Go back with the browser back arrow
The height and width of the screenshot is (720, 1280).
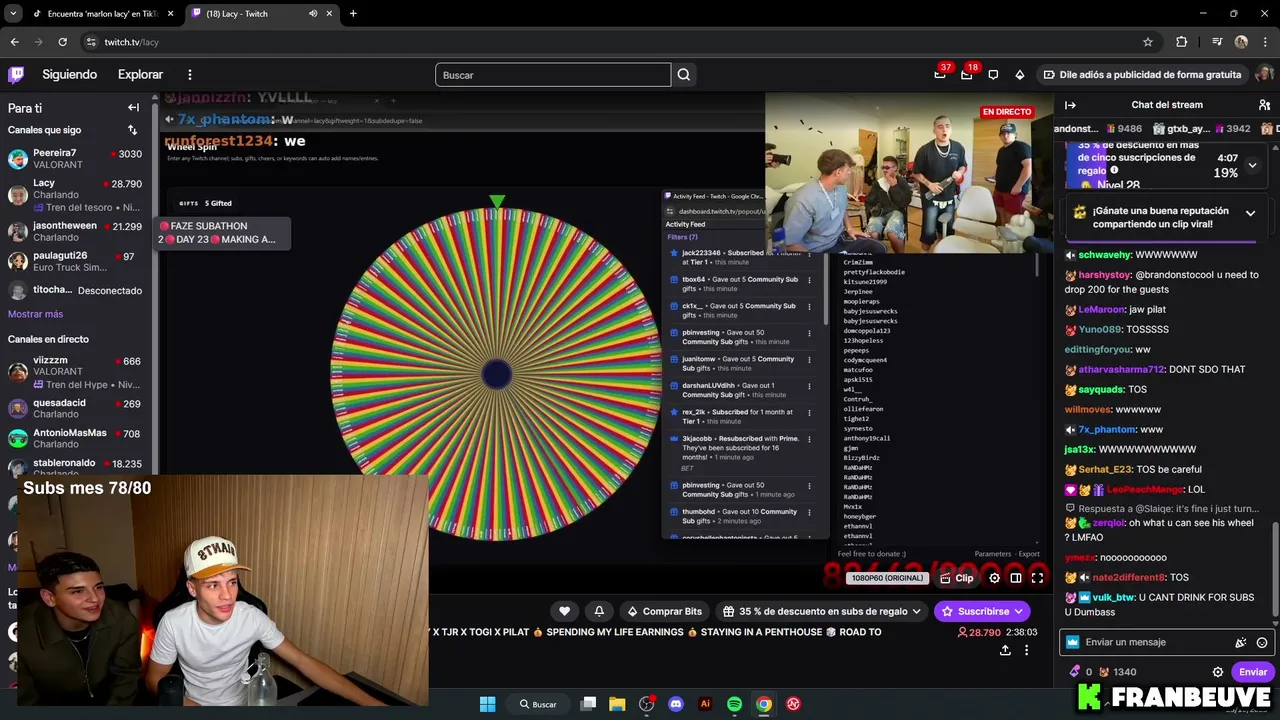[x=14, y=42]
